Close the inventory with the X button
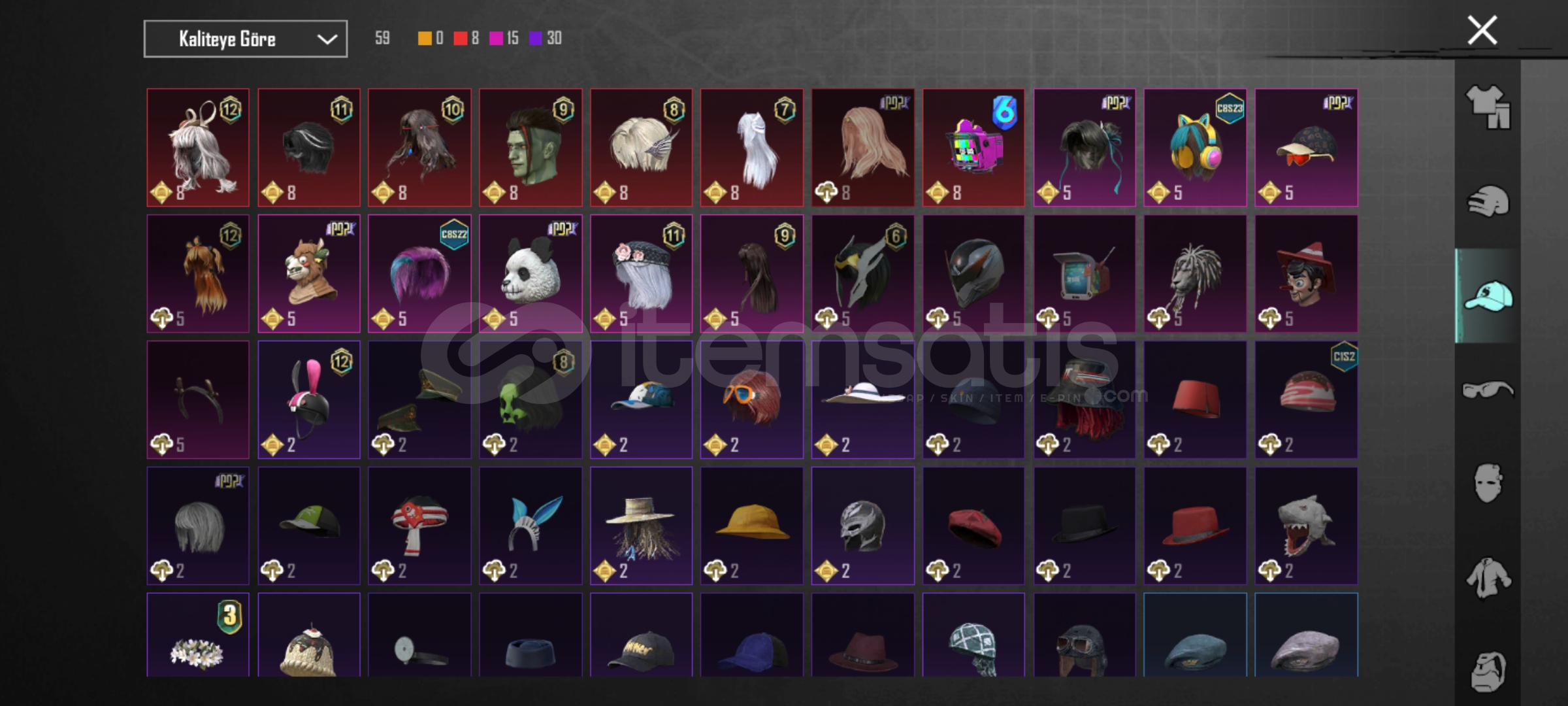This screenshot has width=1568, height=706. coord(1482,30)
